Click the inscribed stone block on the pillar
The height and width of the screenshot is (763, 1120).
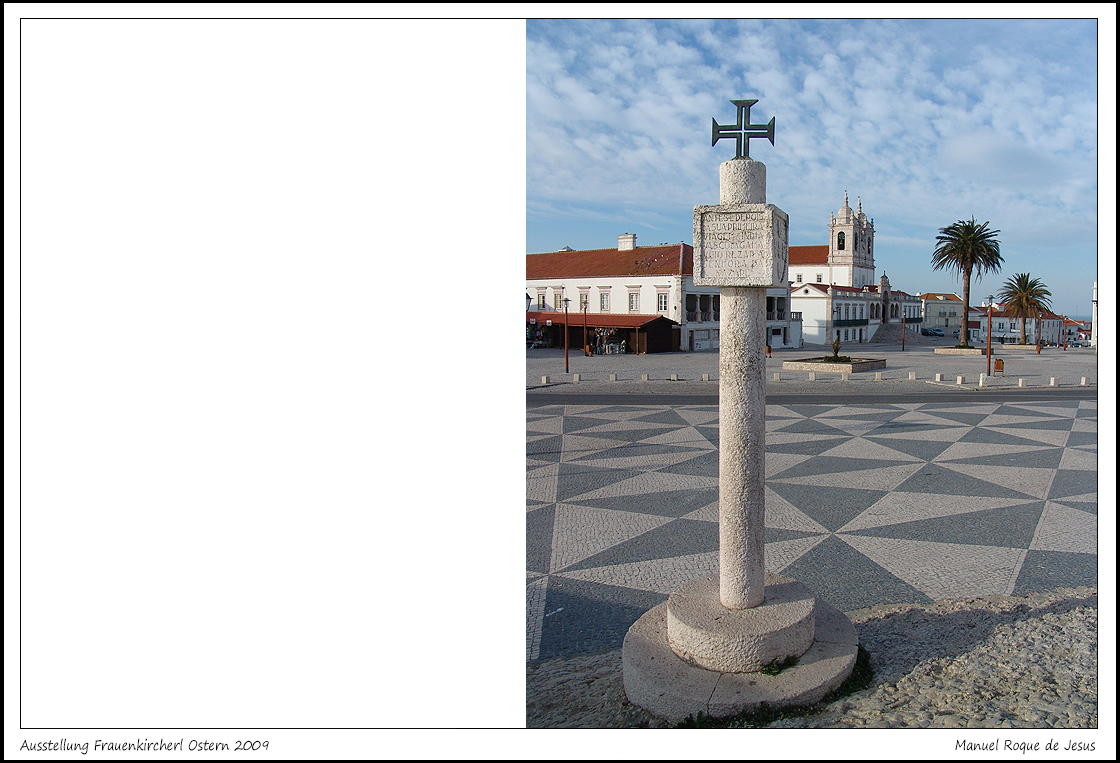740,245
